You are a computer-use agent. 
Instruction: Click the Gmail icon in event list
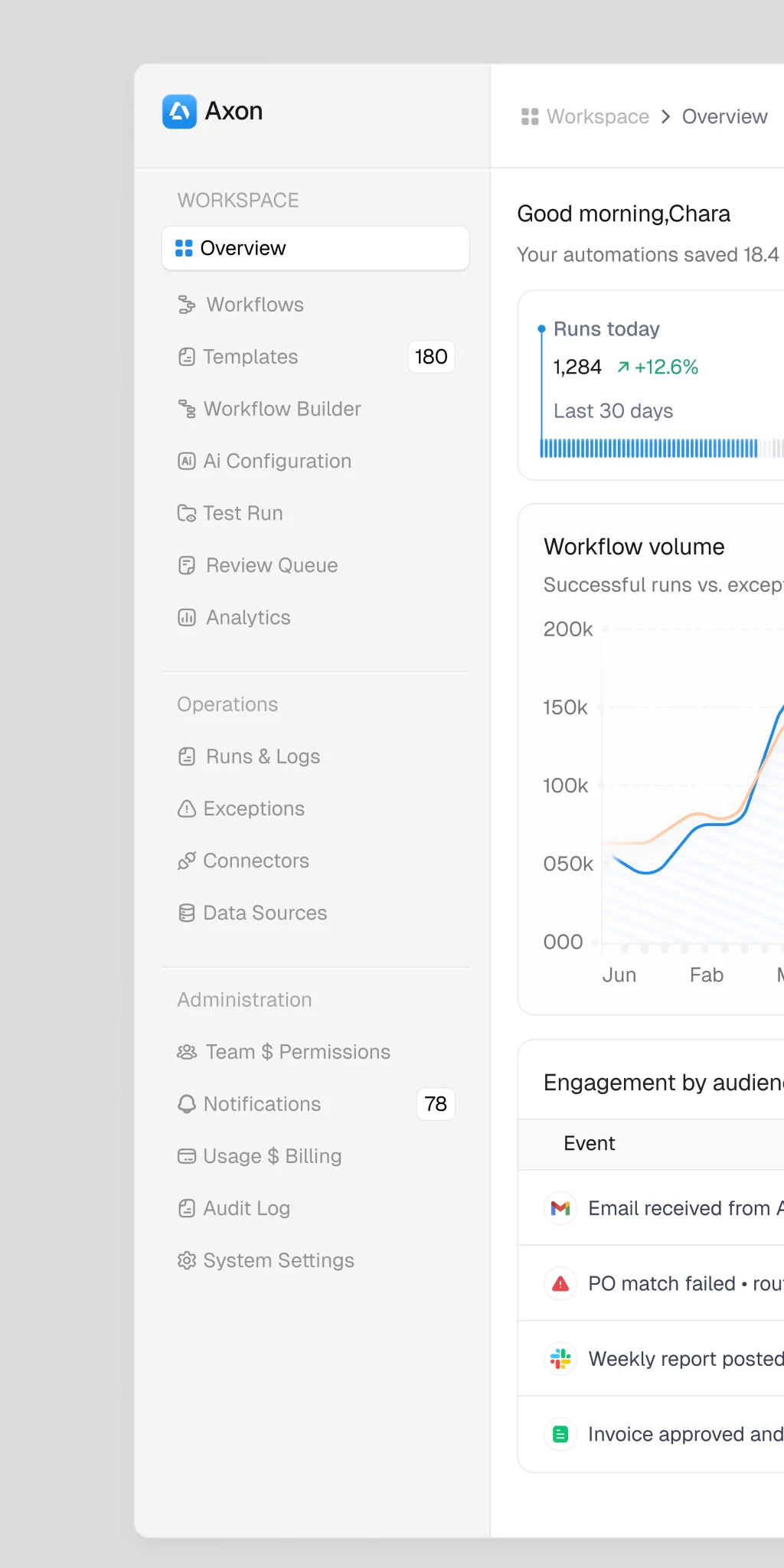pos(560,1208)
